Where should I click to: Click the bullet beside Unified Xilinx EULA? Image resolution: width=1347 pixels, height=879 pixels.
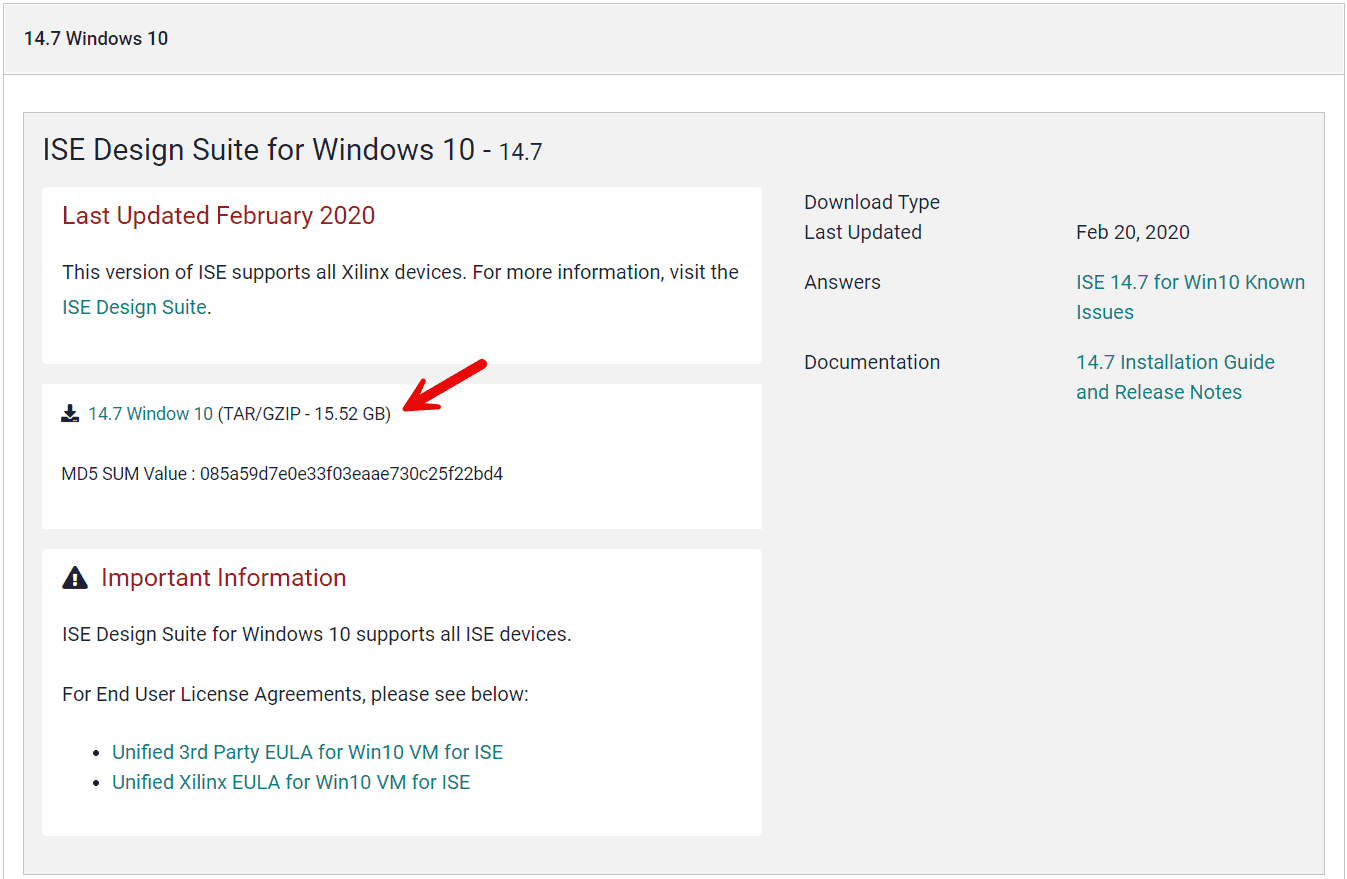coord(97,783)
